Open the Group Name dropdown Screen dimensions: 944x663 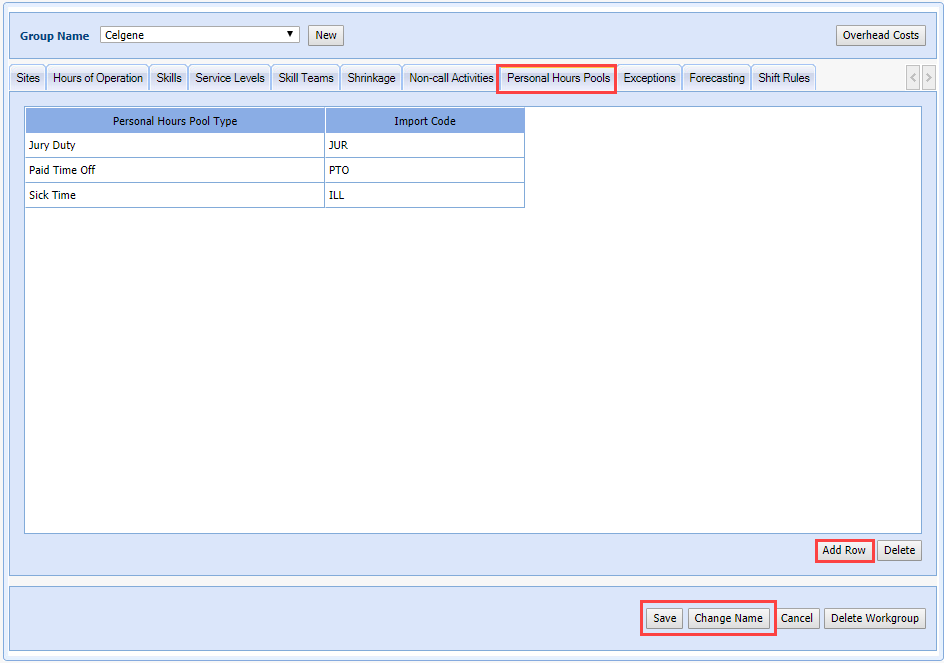[x=200, y=35]
